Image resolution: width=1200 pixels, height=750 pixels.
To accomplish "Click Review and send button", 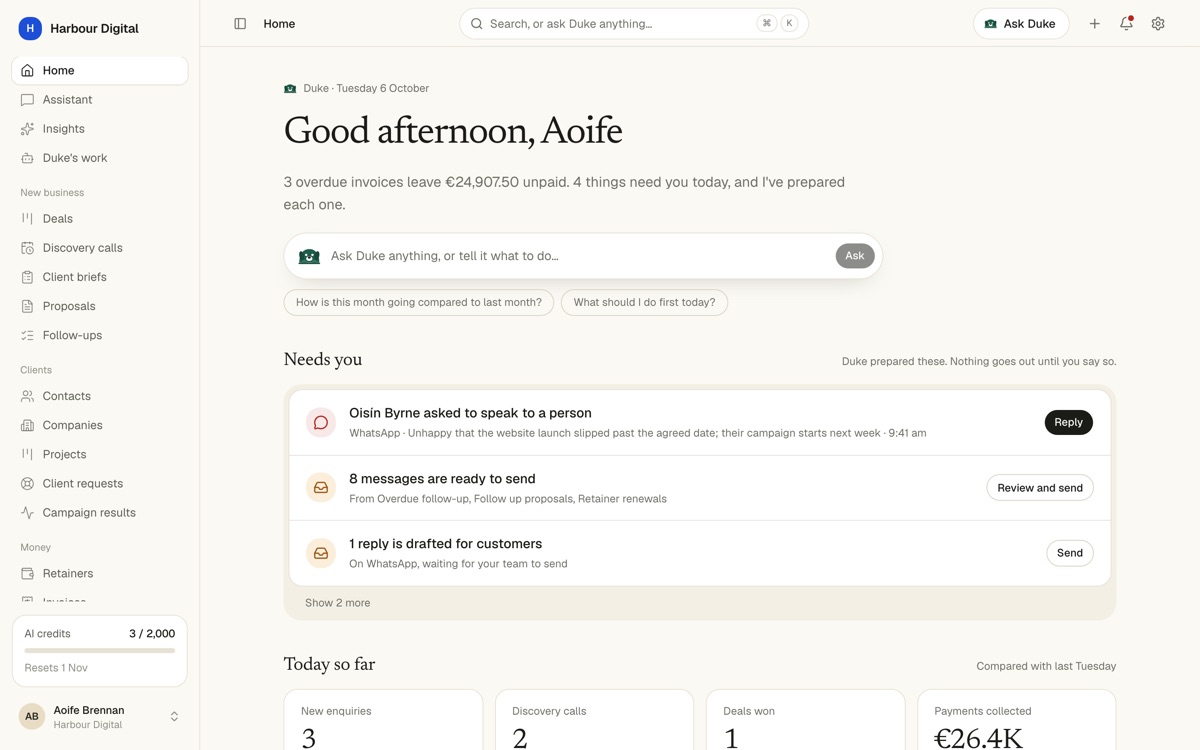I will [1040, 488].
